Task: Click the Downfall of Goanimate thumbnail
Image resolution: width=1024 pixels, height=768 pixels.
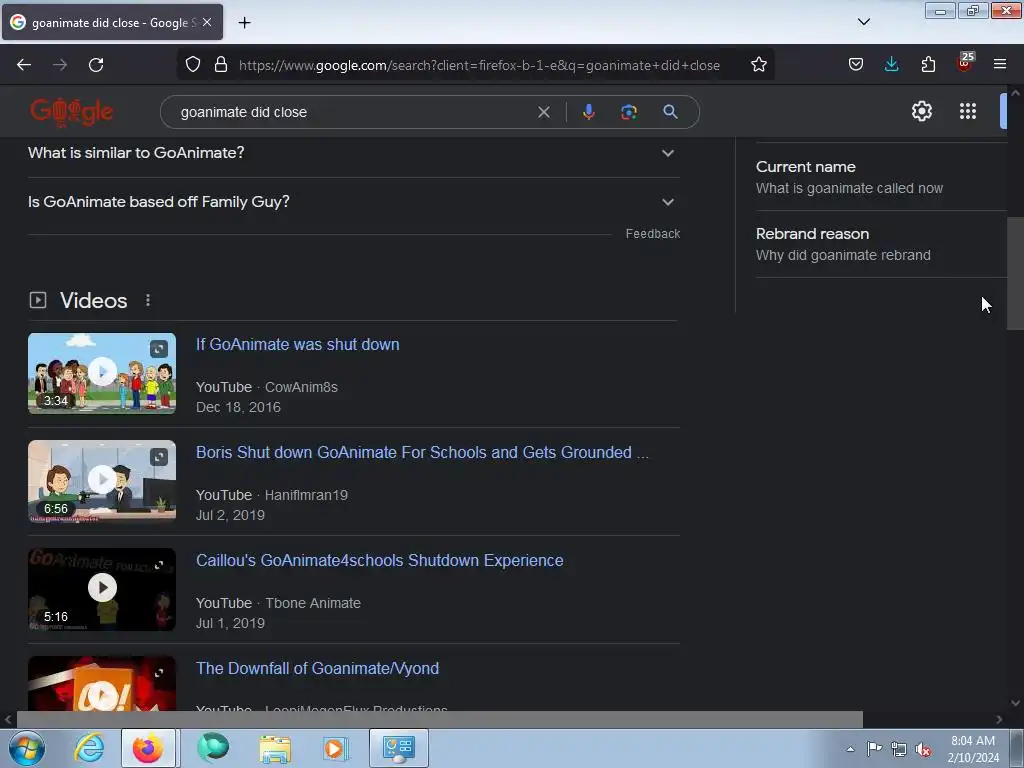Action: point(102,683)
